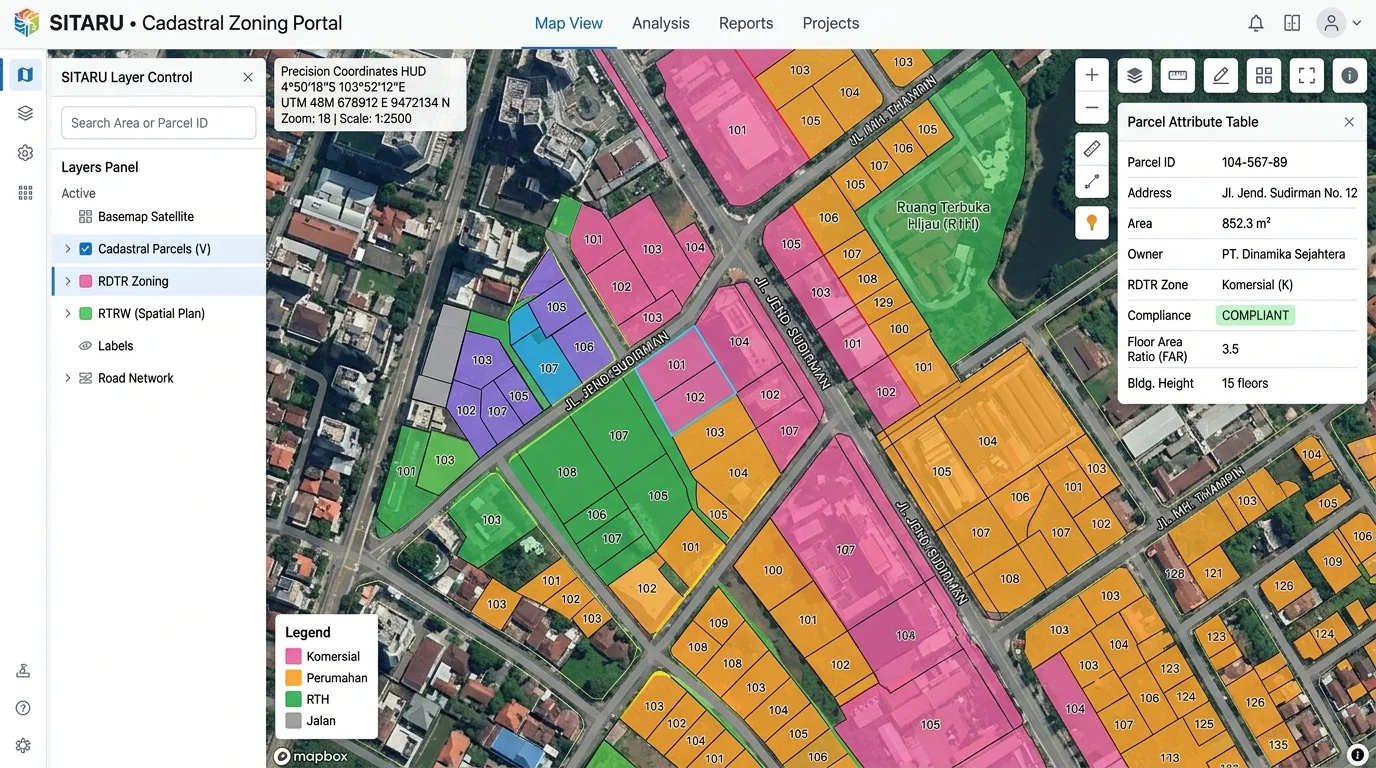Click the map attribution info icon
The width and height of the screenshot is (1376, 768).
pos(1357,755)
